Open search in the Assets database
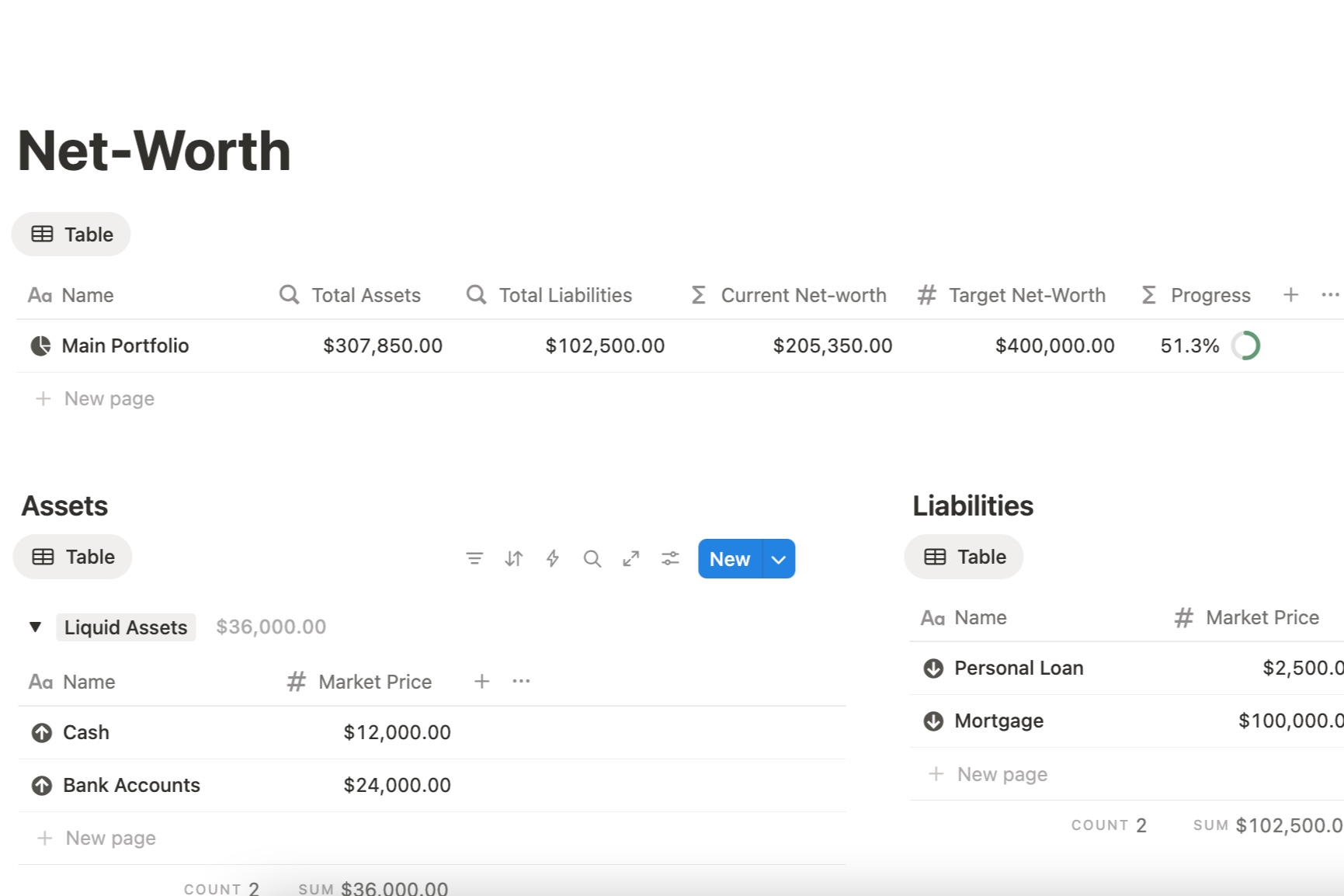Image resolution: width=1344 pixels, height=896 pixels. [592, 558]
